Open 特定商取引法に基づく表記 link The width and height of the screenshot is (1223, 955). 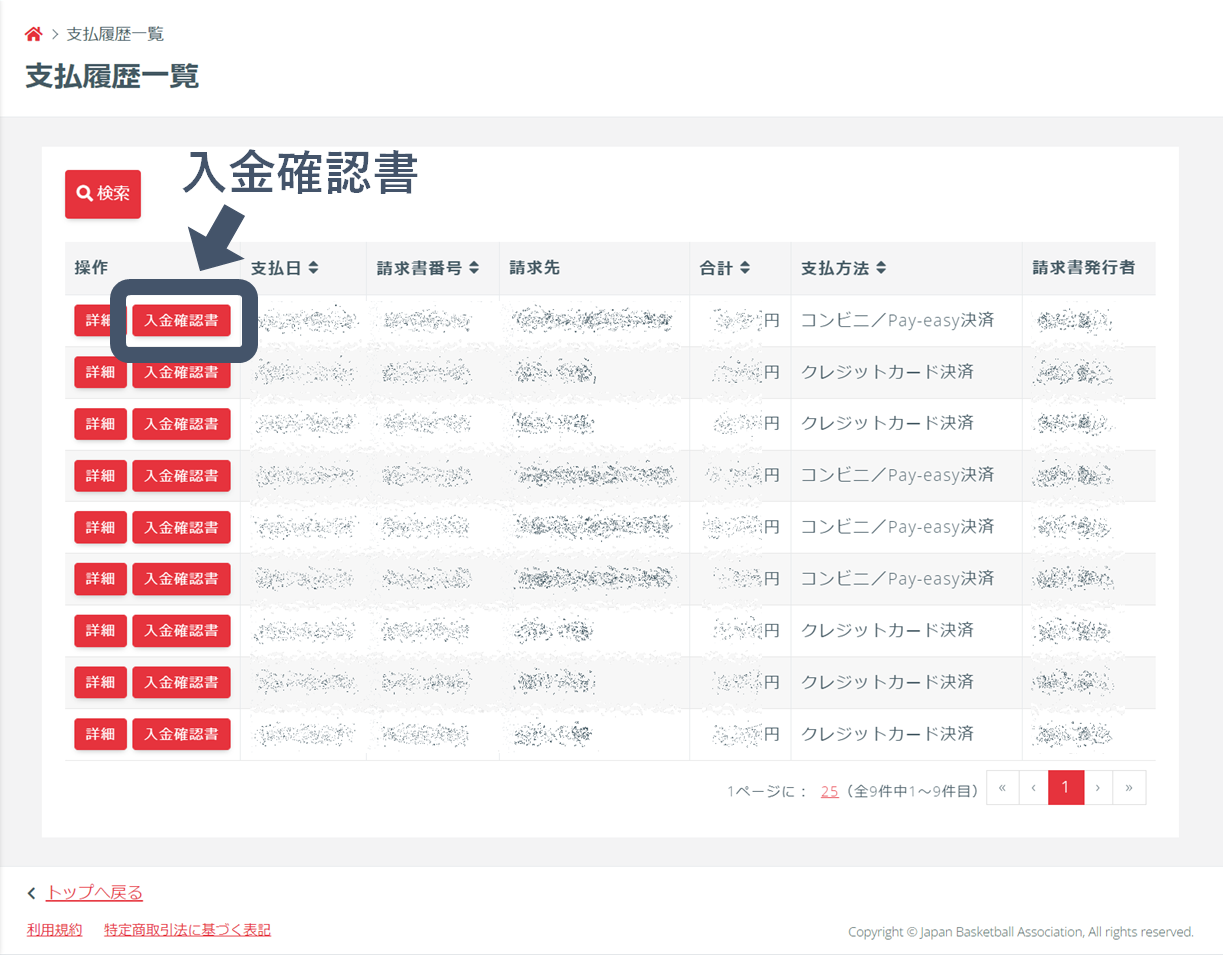187,930
